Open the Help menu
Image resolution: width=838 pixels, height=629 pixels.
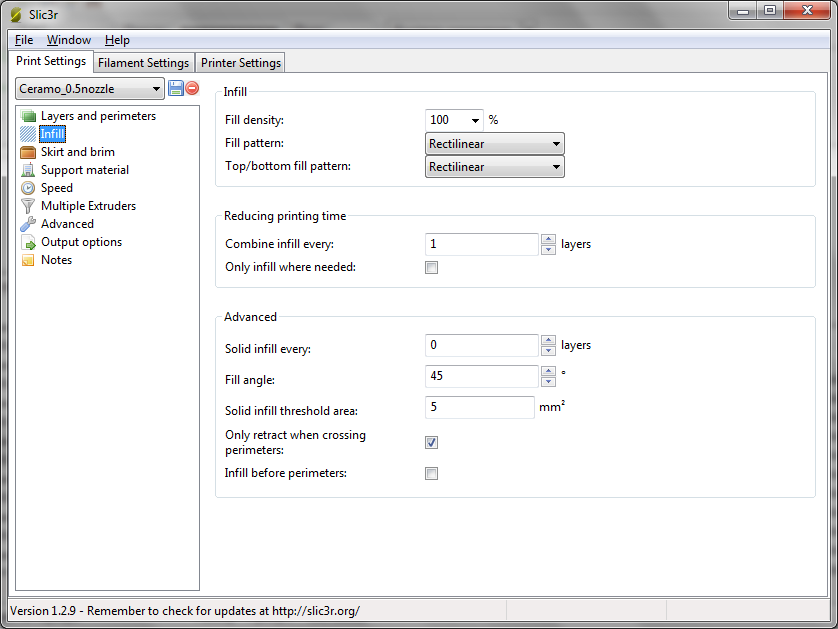pyautogui.click(x=117, y=40)
